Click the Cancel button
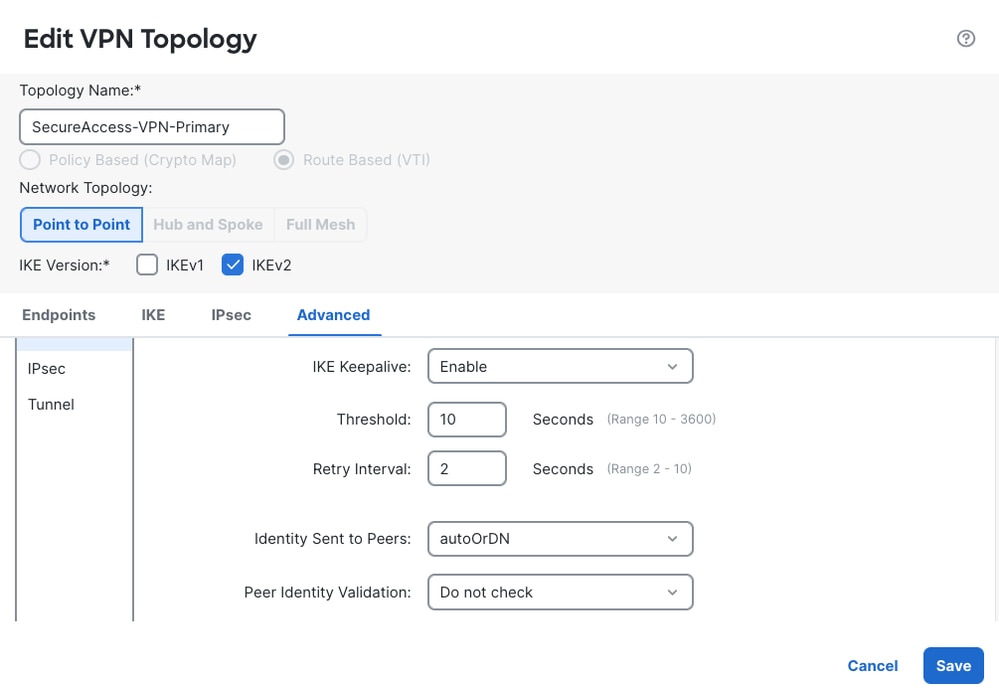Screen dimensions: 999x696 tap(872, 665)
